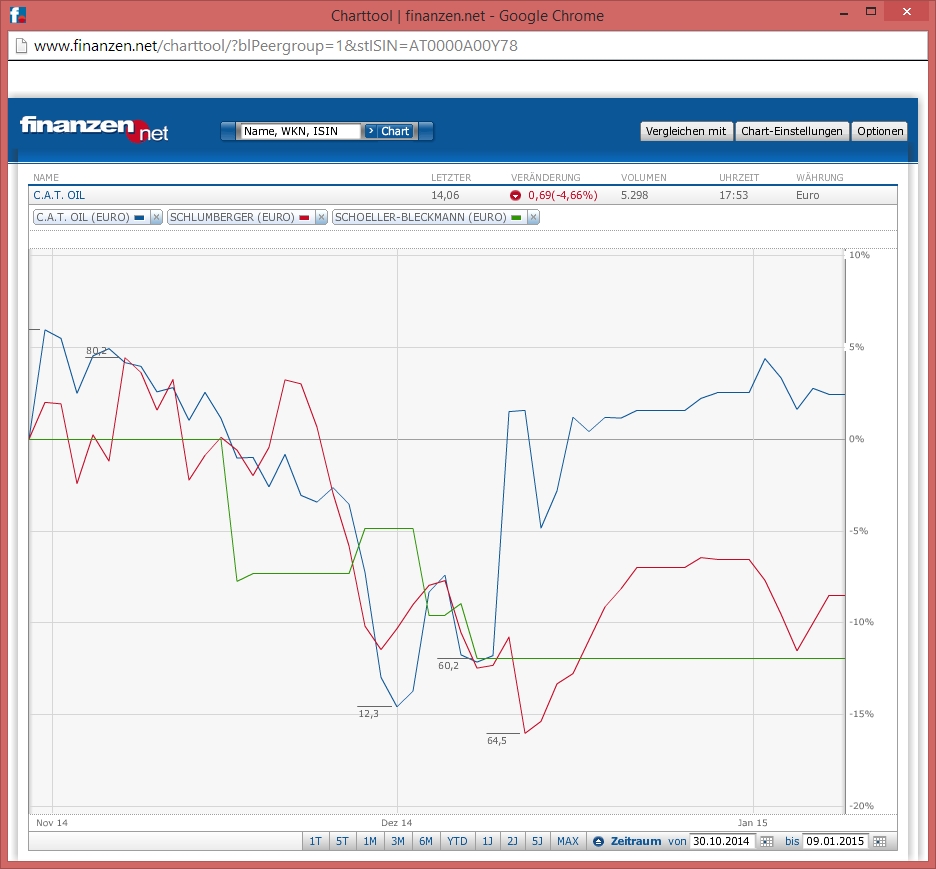Click the Dez 14 axis label
Screen dimensions: 936x869
[396, 822]
